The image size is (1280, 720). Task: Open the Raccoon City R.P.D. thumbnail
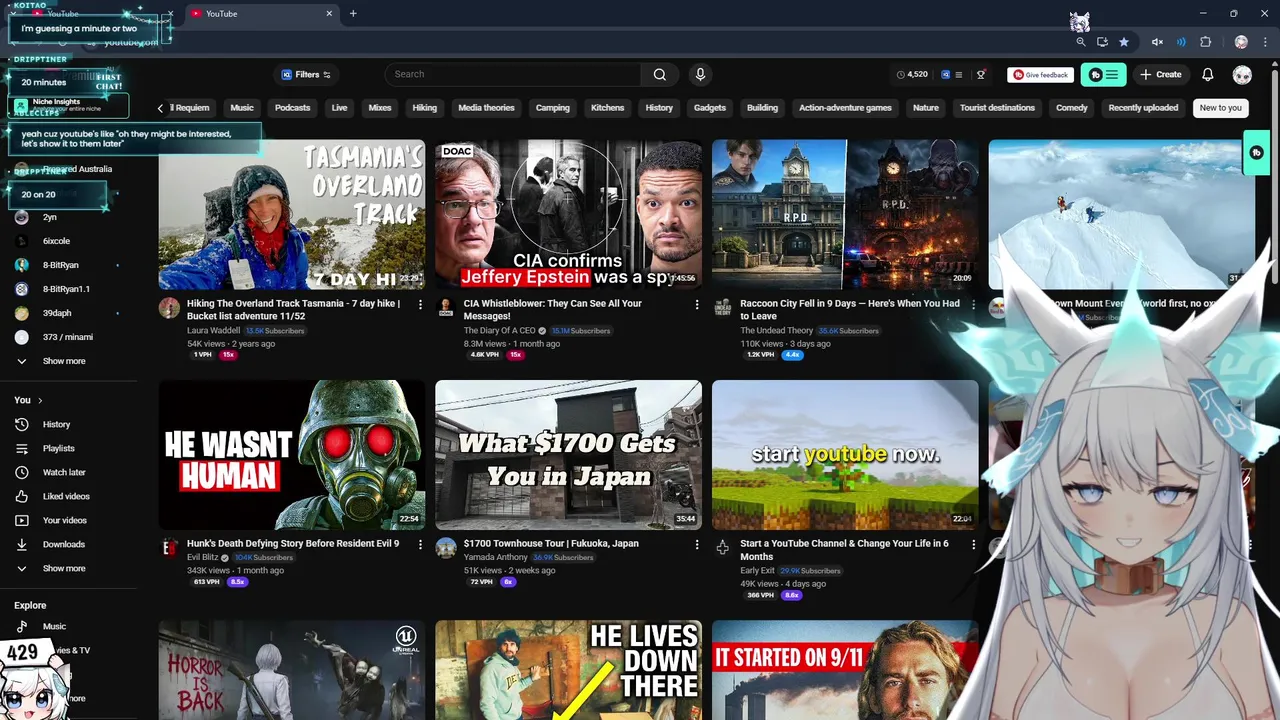(x=845, y=214)
